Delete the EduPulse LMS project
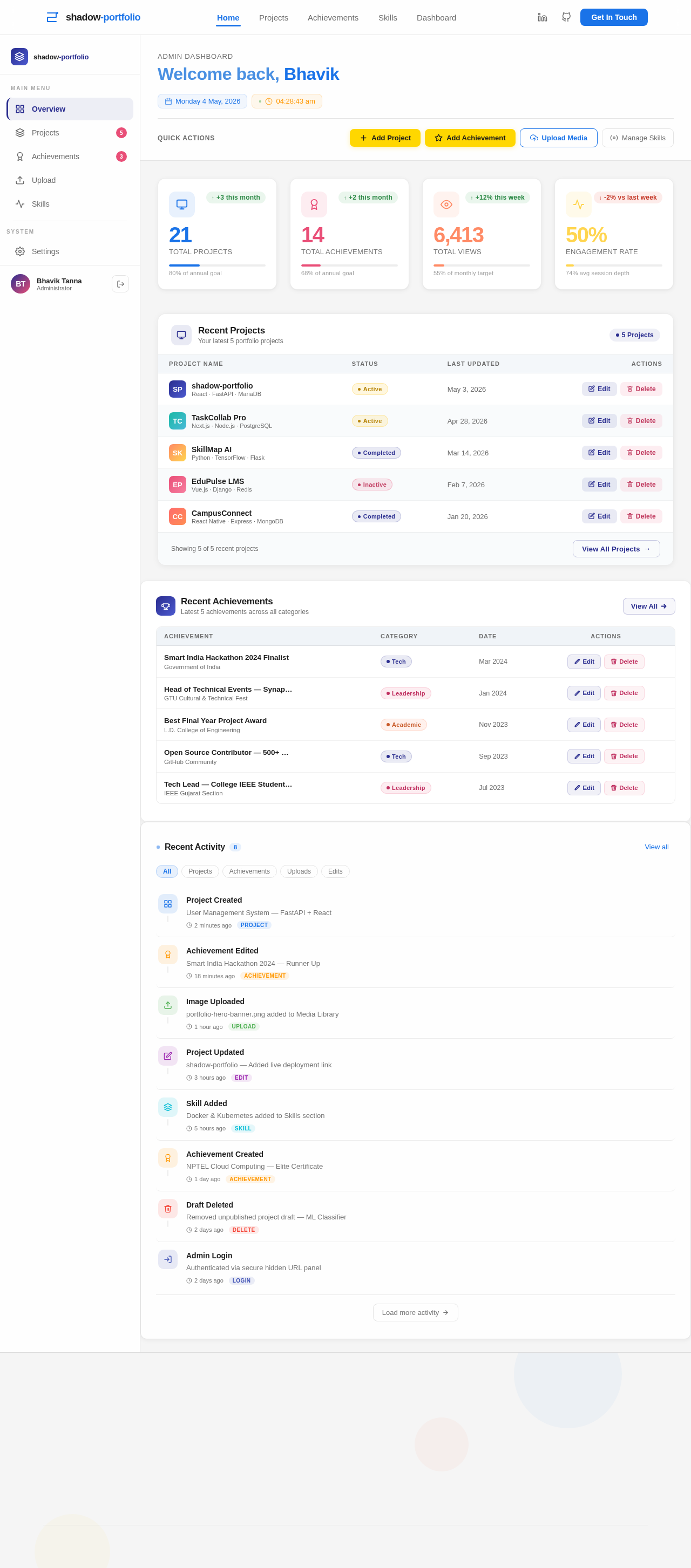691x1568 pixels. tap(641, 485)
